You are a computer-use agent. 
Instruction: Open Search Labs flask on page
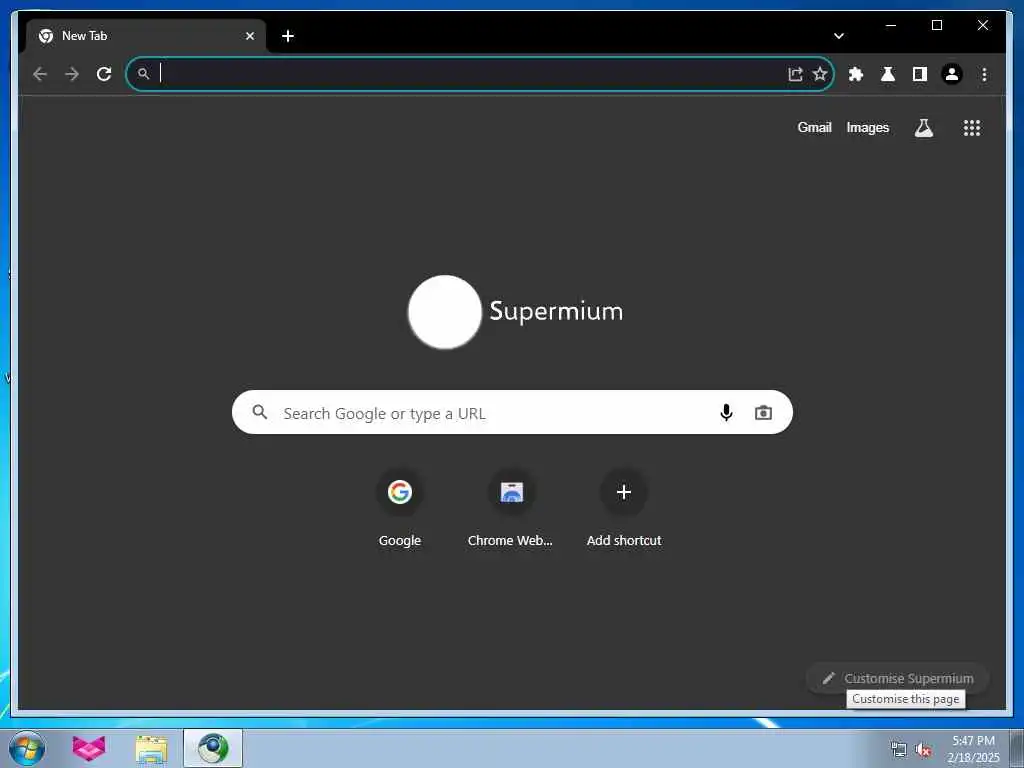tap(923, 128)
